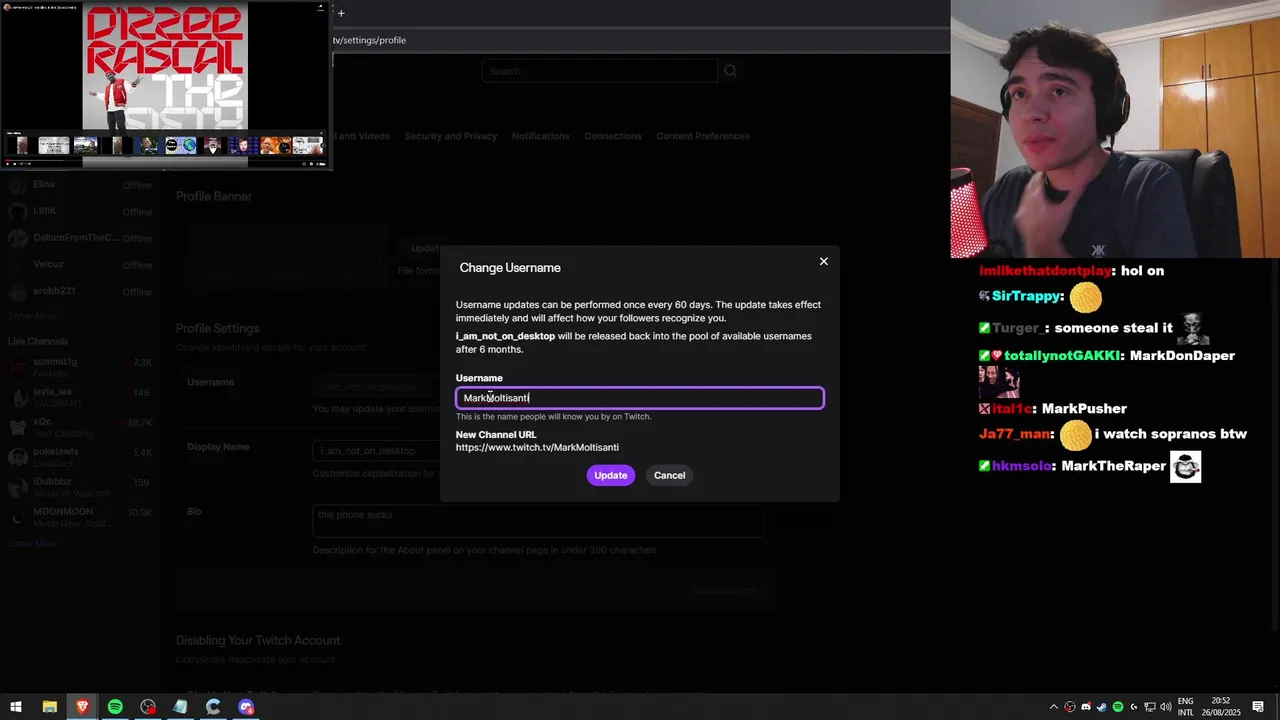The width and height of the screenshot is (1280, 720).
Task: Open the Security and Privacy settings tab
Action: point(450,136)
